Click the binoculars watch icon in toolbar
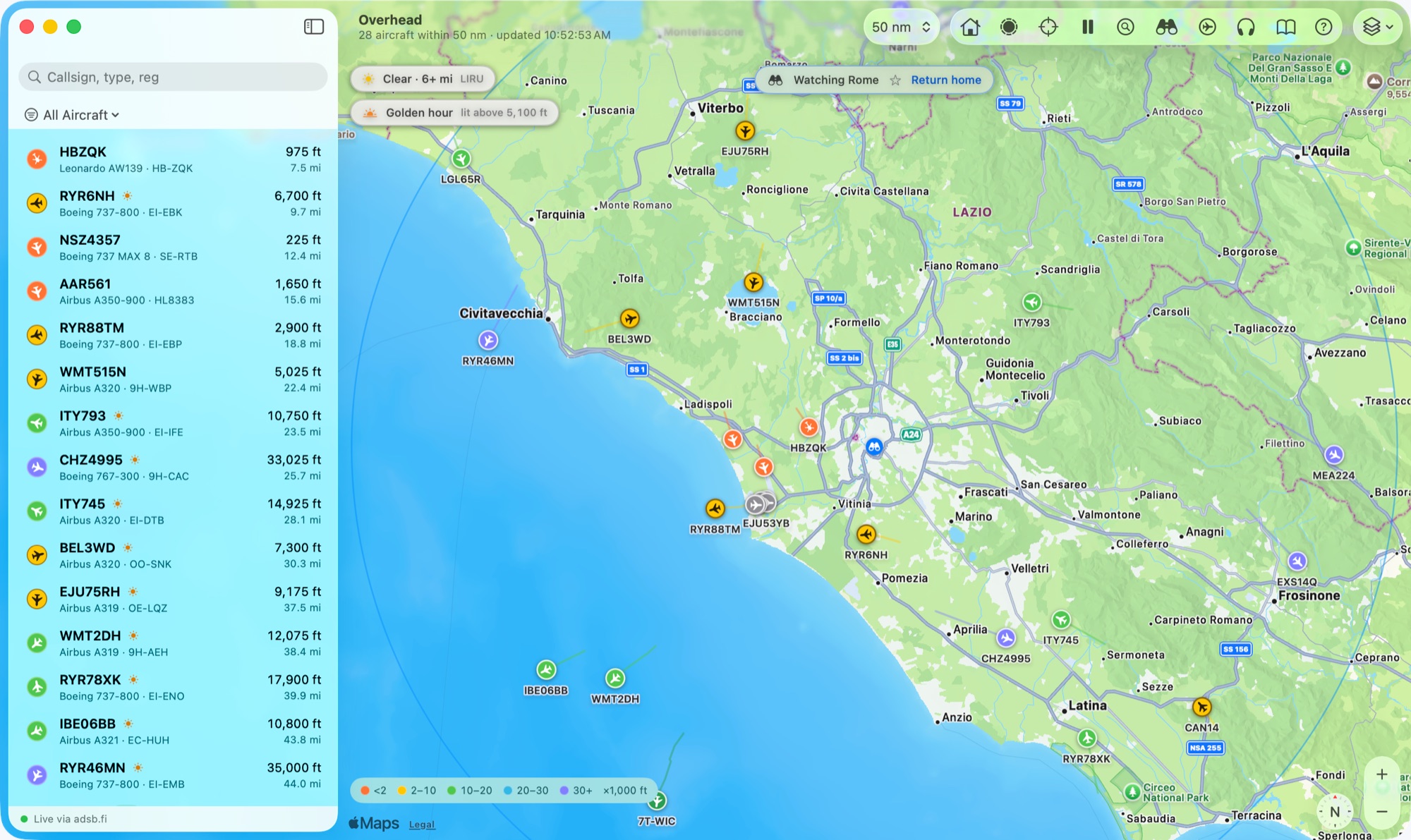Viewport: 1411px width, 840px height. pyautogui.click(x=1166, y=27)
